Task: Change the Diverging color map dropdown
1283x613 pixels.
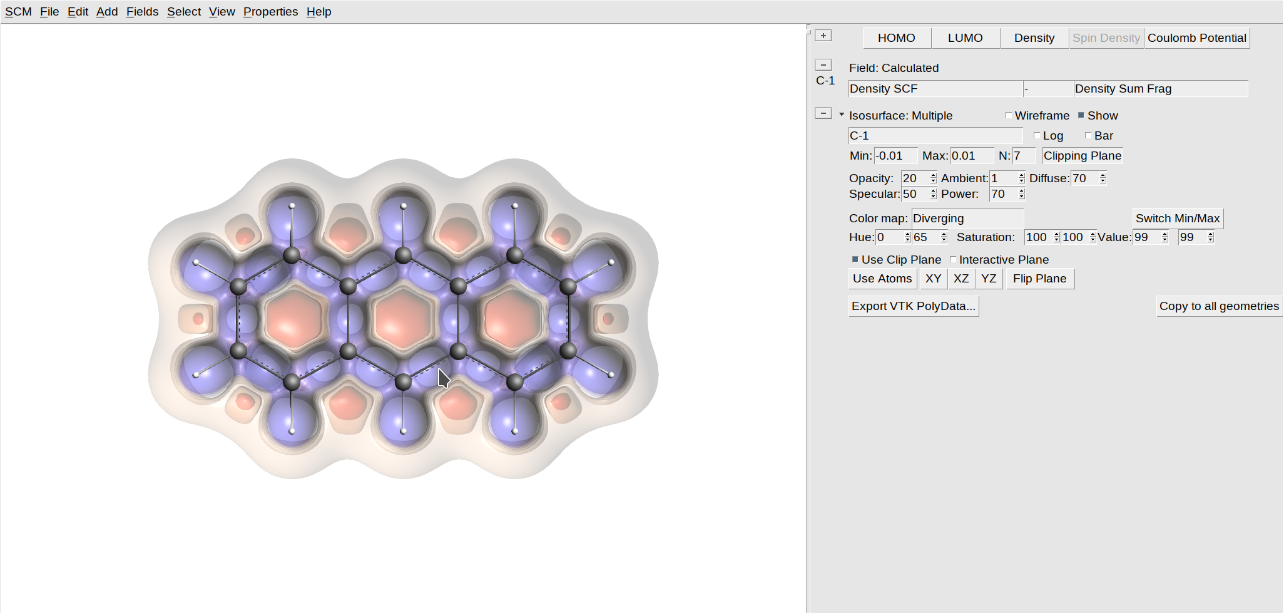Action: (x=966, y=218)
